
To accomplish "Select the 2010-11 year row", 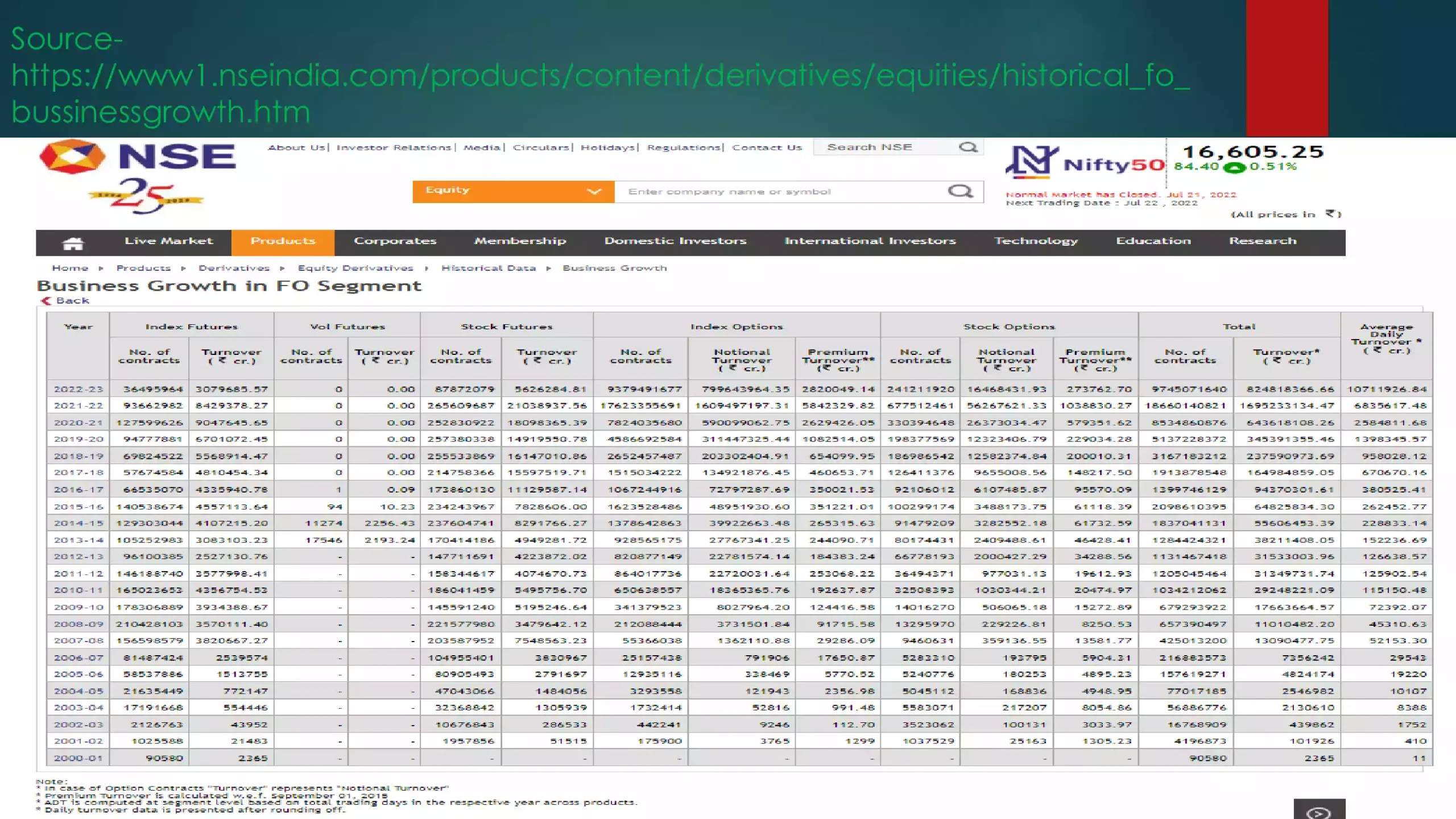I will point(739,590).
